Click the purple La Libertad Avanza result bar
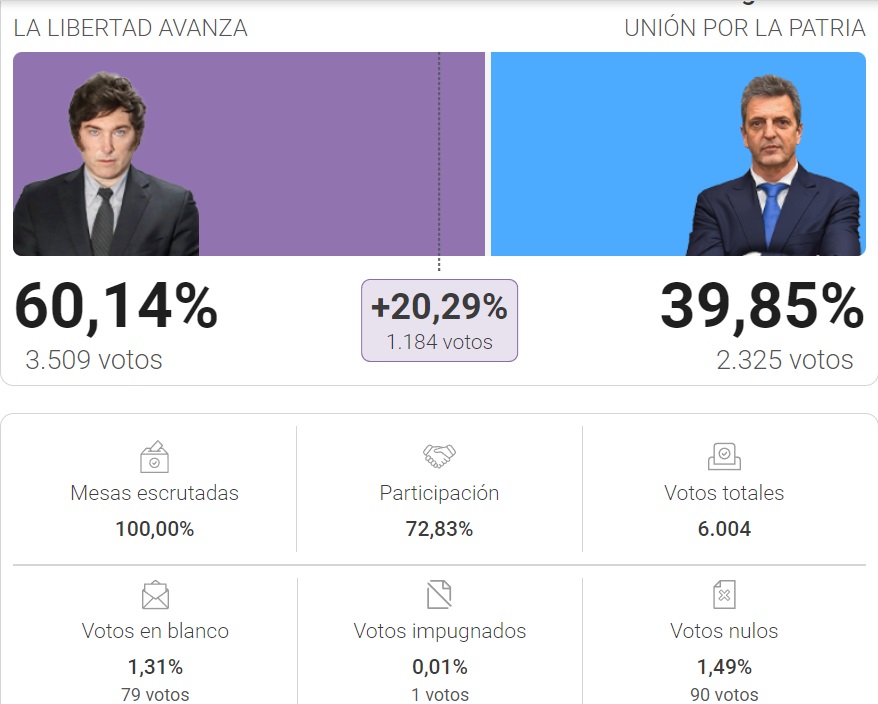878x704 pixels. coord(249,154)
